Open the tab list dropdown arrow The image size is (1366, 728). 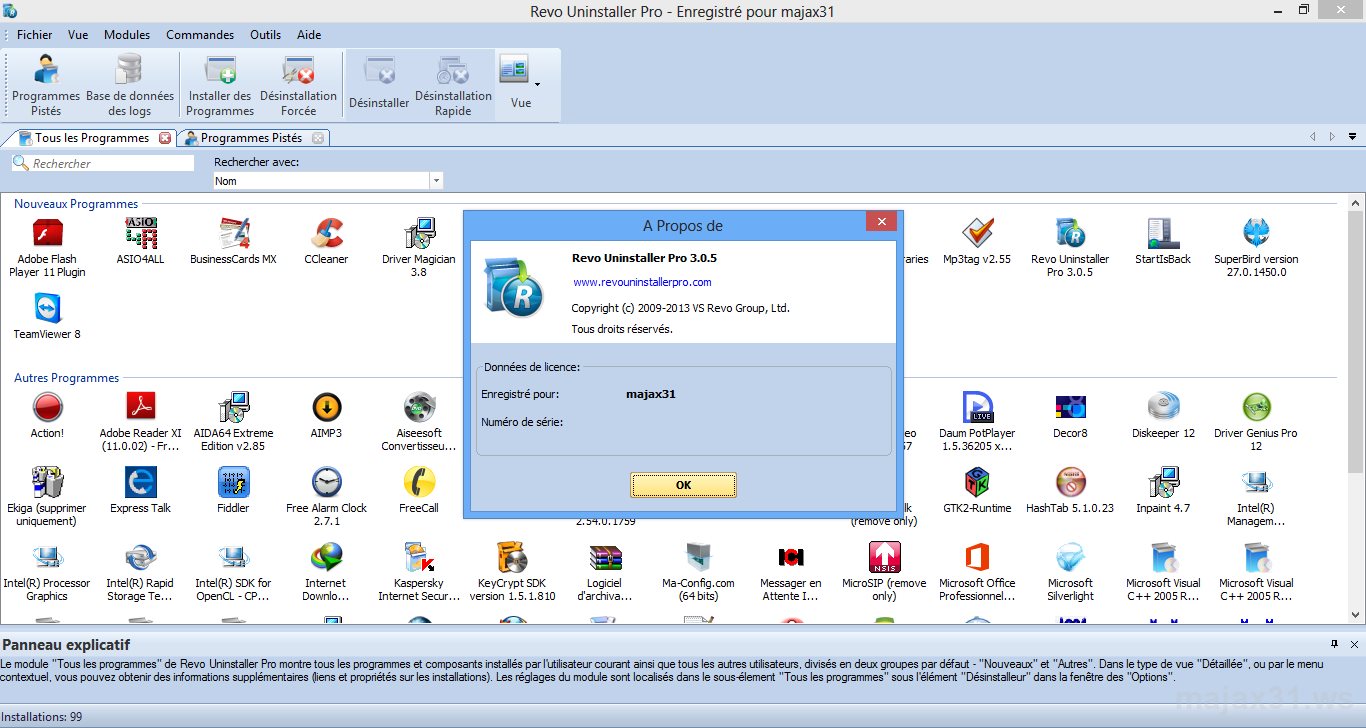[1351, 137]
